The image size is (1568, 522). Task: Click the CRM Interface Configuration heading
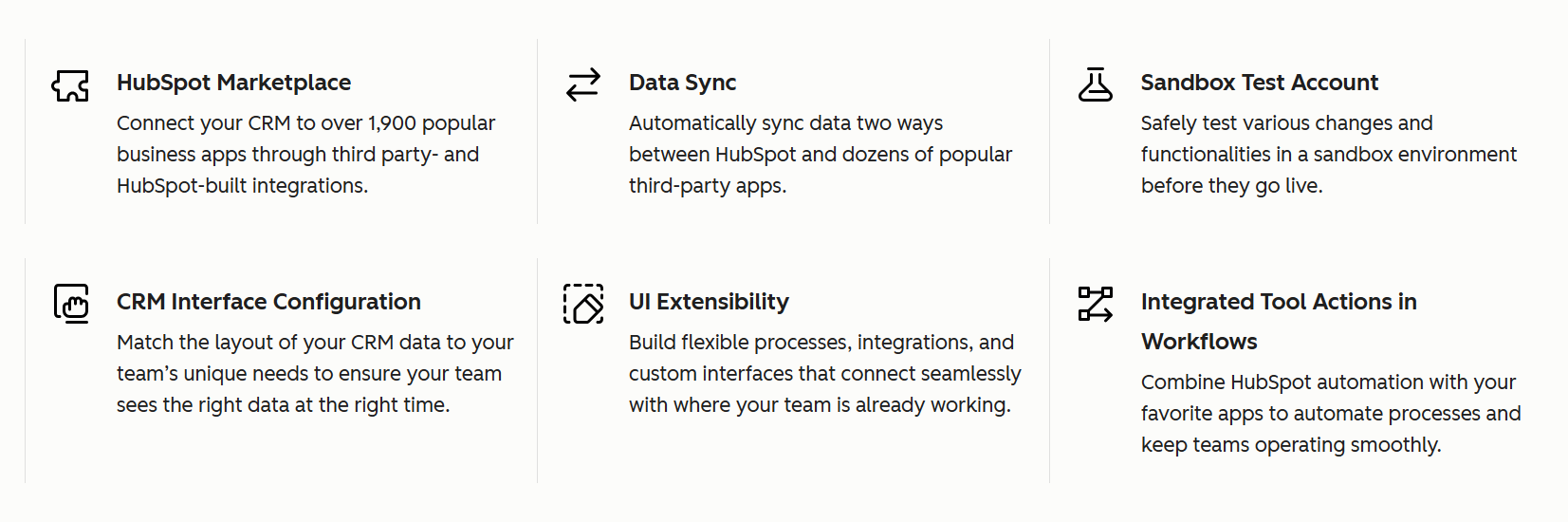pyautogui.click(x=268, y=302)
